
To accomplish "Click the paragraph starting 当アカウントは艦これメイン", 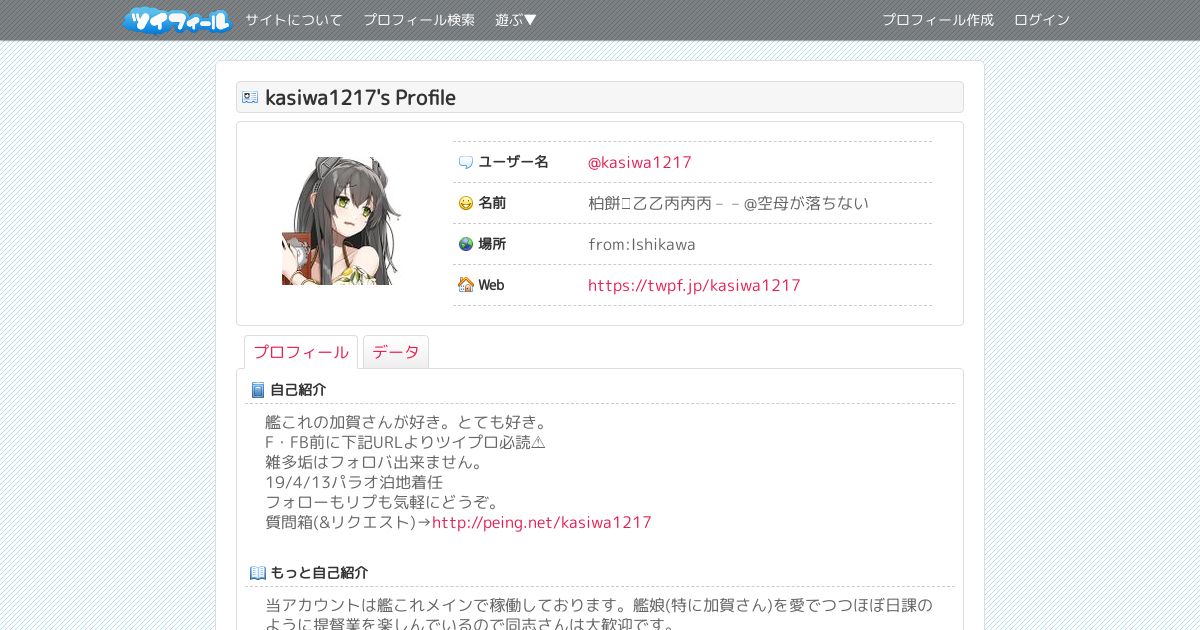I will click(599, 615).
